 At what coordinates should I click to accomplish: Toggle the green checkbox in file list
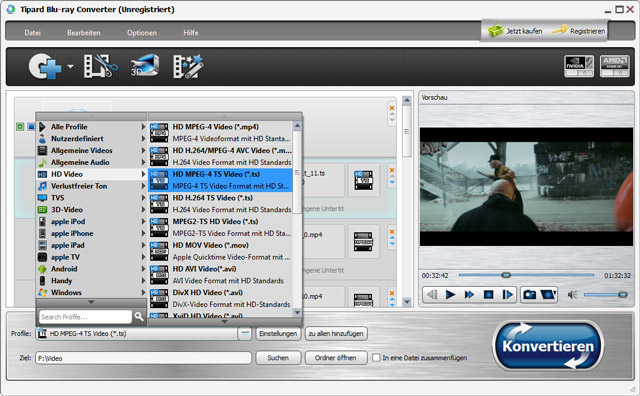coord(20,127)
